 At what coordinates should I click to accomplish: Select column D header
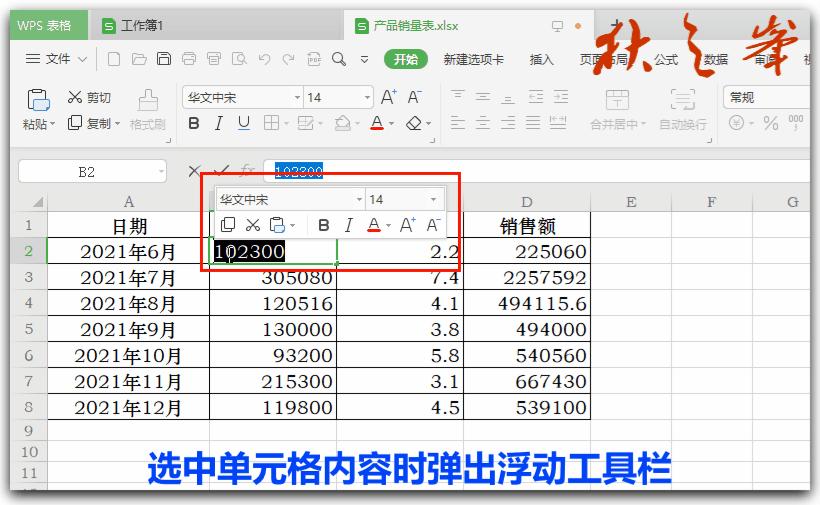[527, 202]
